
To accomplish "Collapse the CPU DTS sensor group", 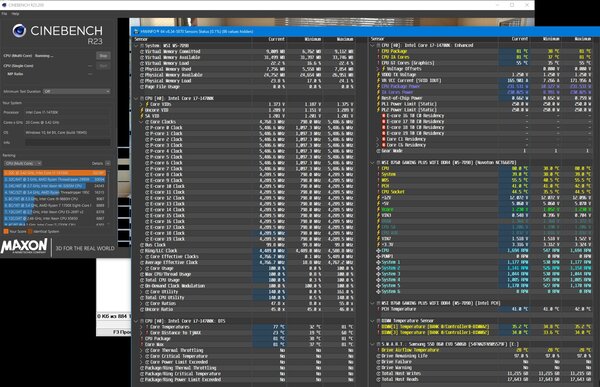I will click(x=136, y=321).
